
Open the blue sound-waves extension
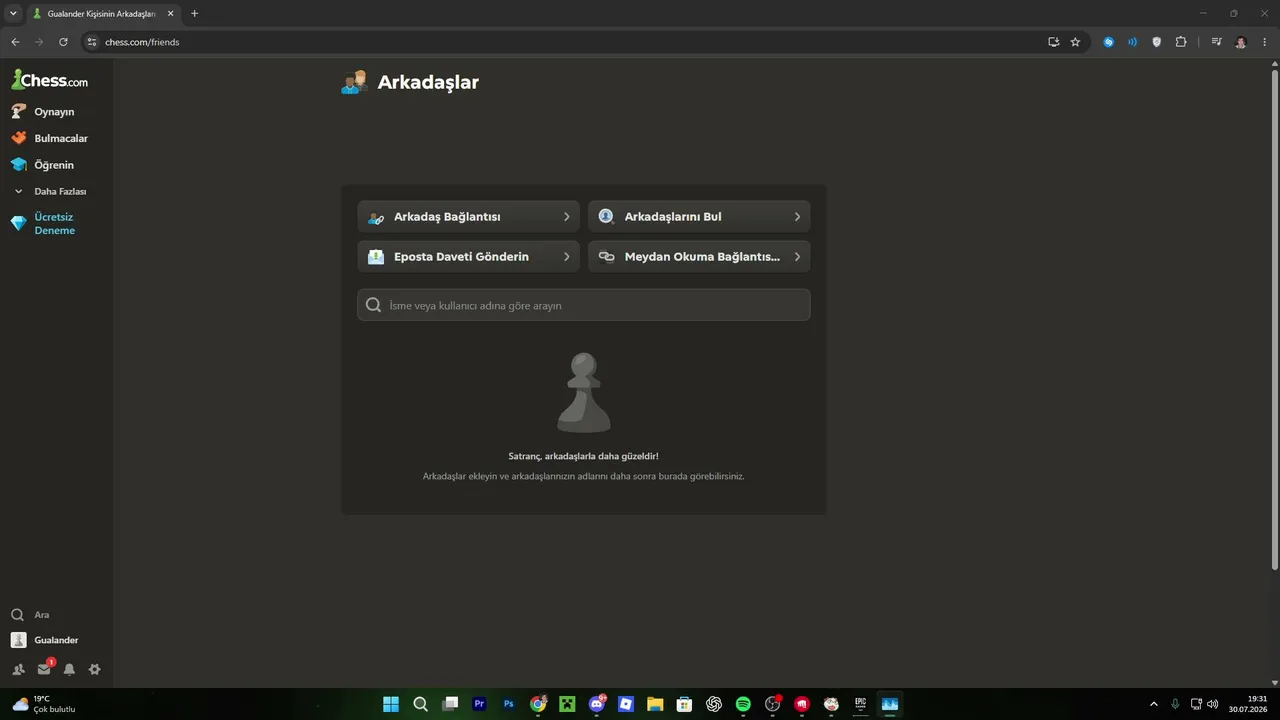pos(1132,42)
